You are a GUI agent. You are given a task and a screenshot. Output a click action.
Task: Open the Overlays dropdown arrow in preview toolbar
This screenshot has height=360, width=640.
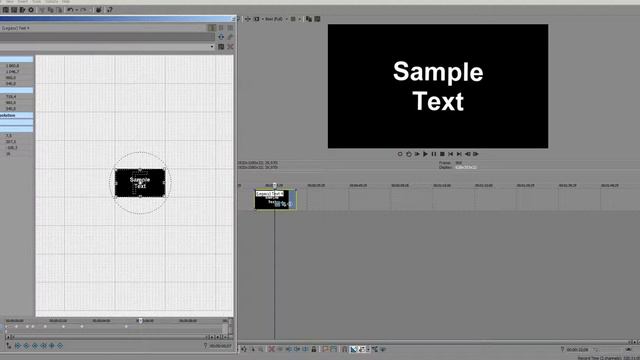(x=300, y=19)
